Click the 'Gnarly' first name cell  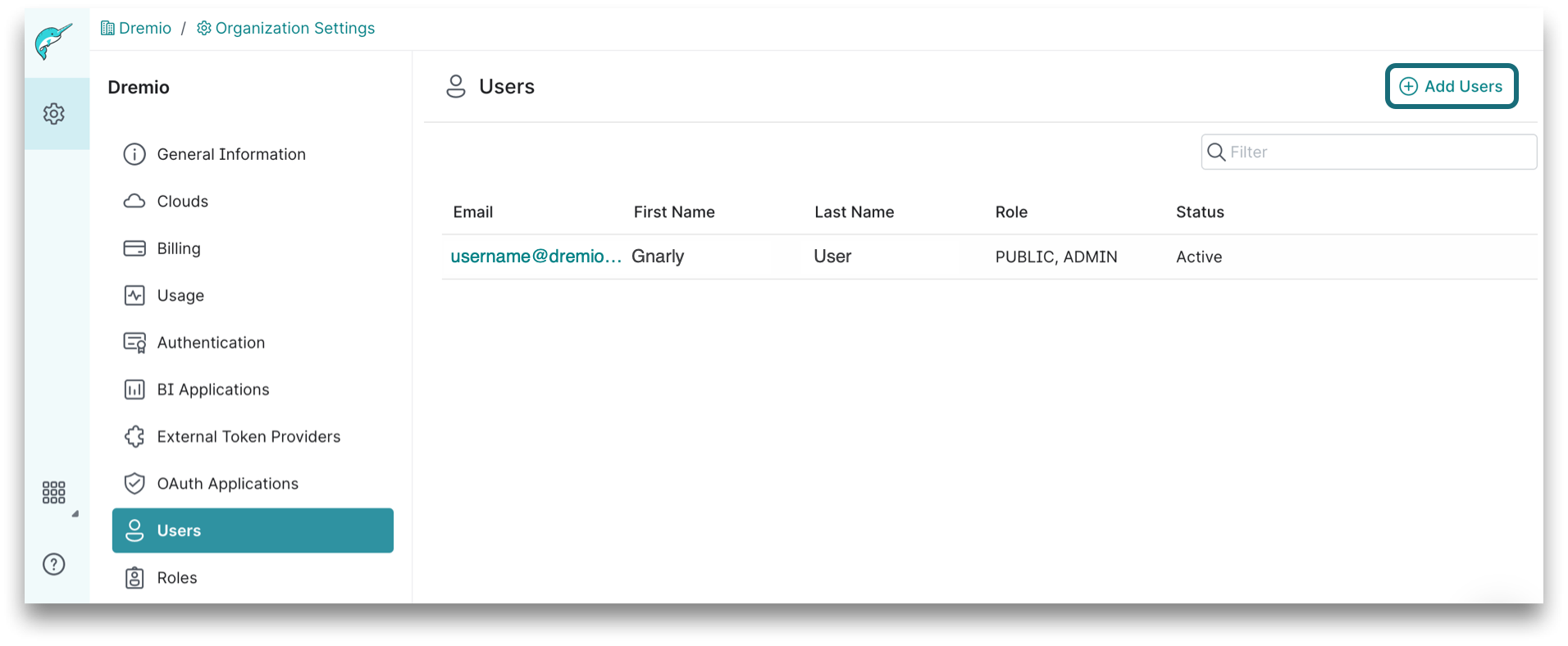click(x=658, y=257)
